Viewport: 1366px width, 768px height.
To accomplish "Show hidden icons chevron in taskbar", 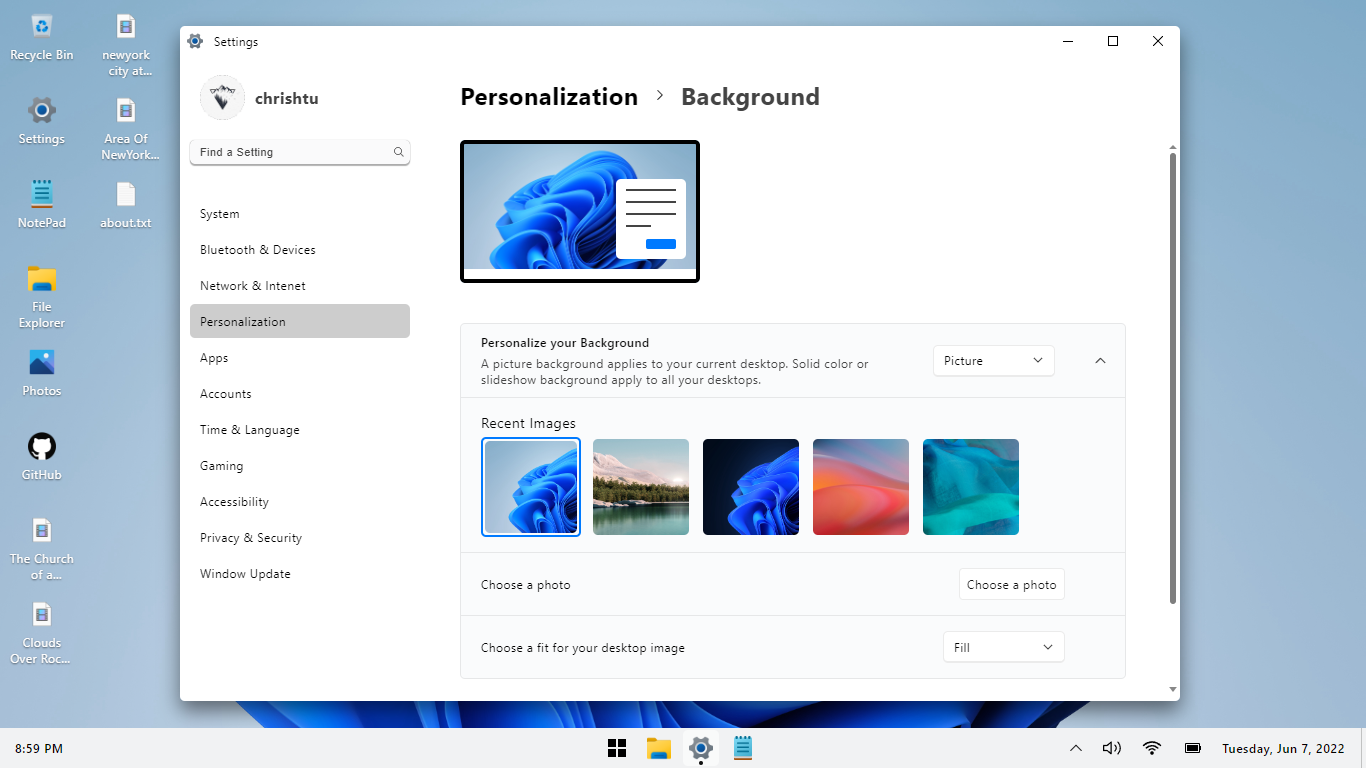I will point(1076,748).
